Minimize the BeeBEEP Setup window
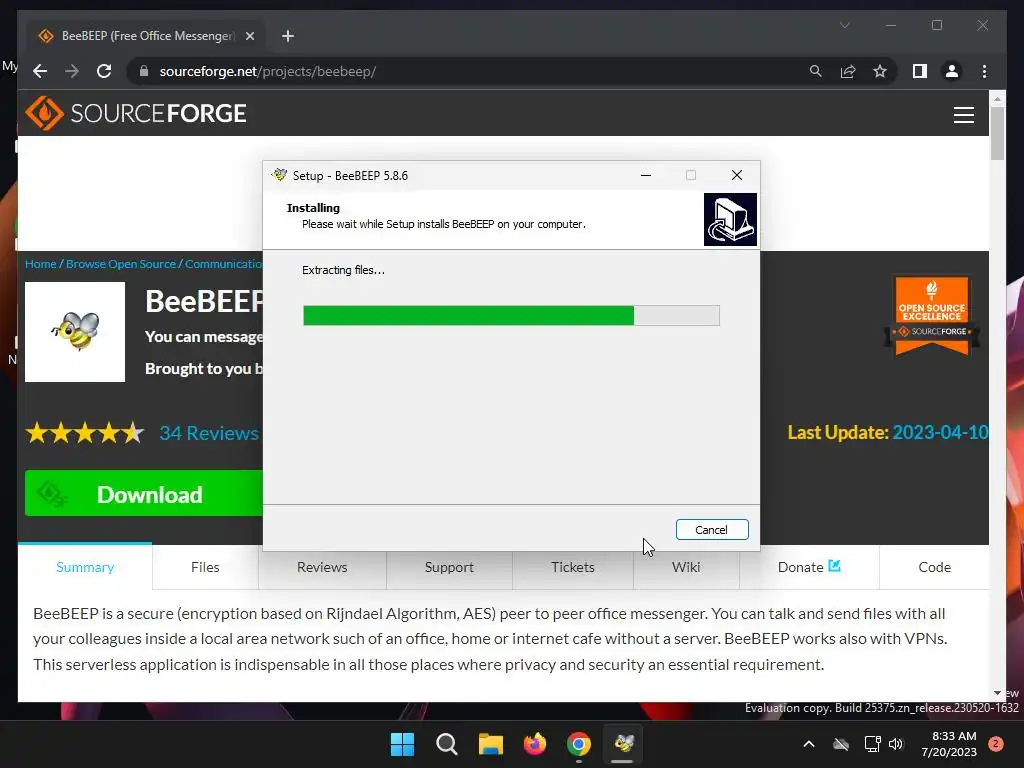1024x768 pixels. pyautogui.click(x=646, y=175)
